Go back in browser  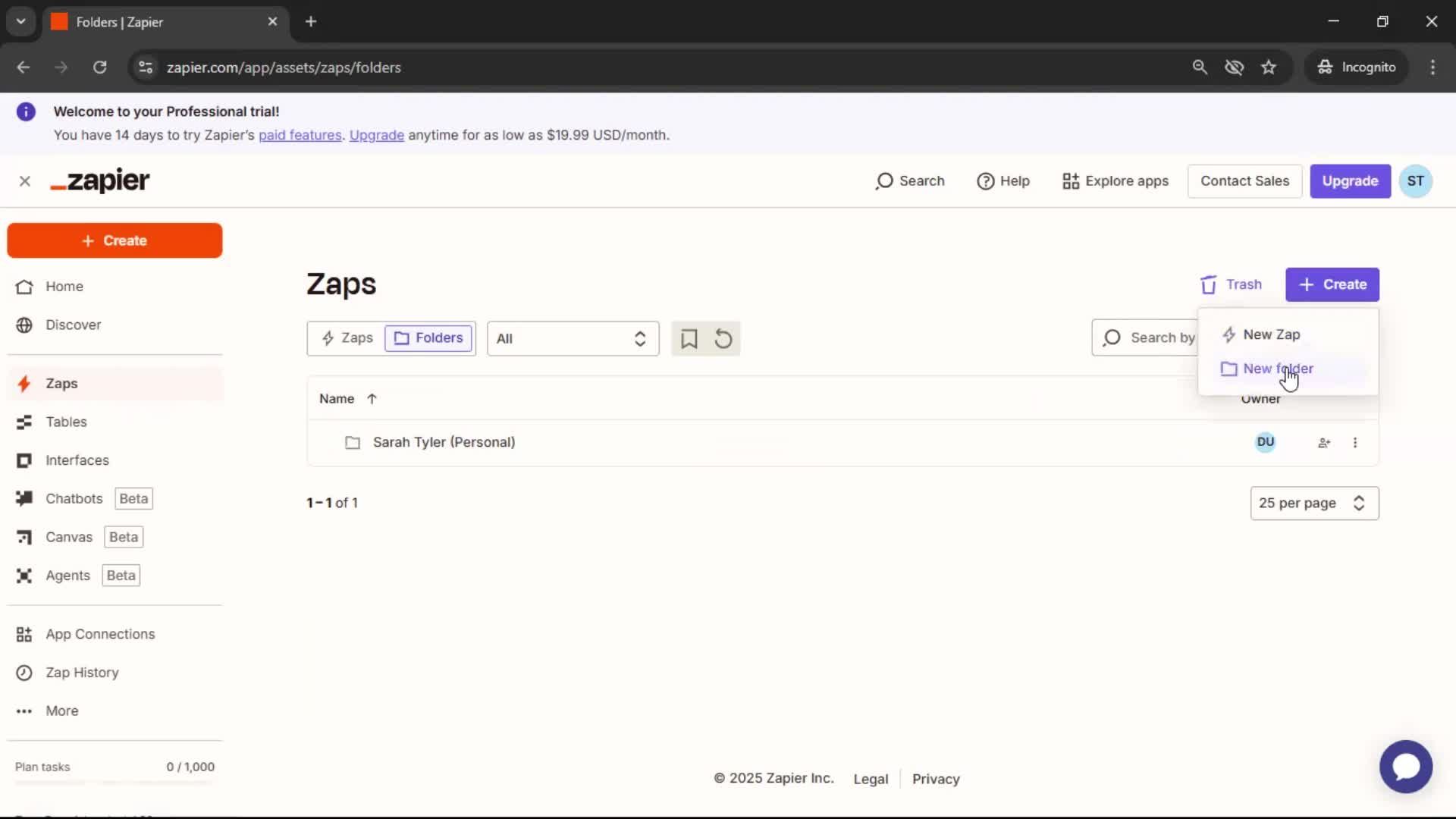click(24, 67)
